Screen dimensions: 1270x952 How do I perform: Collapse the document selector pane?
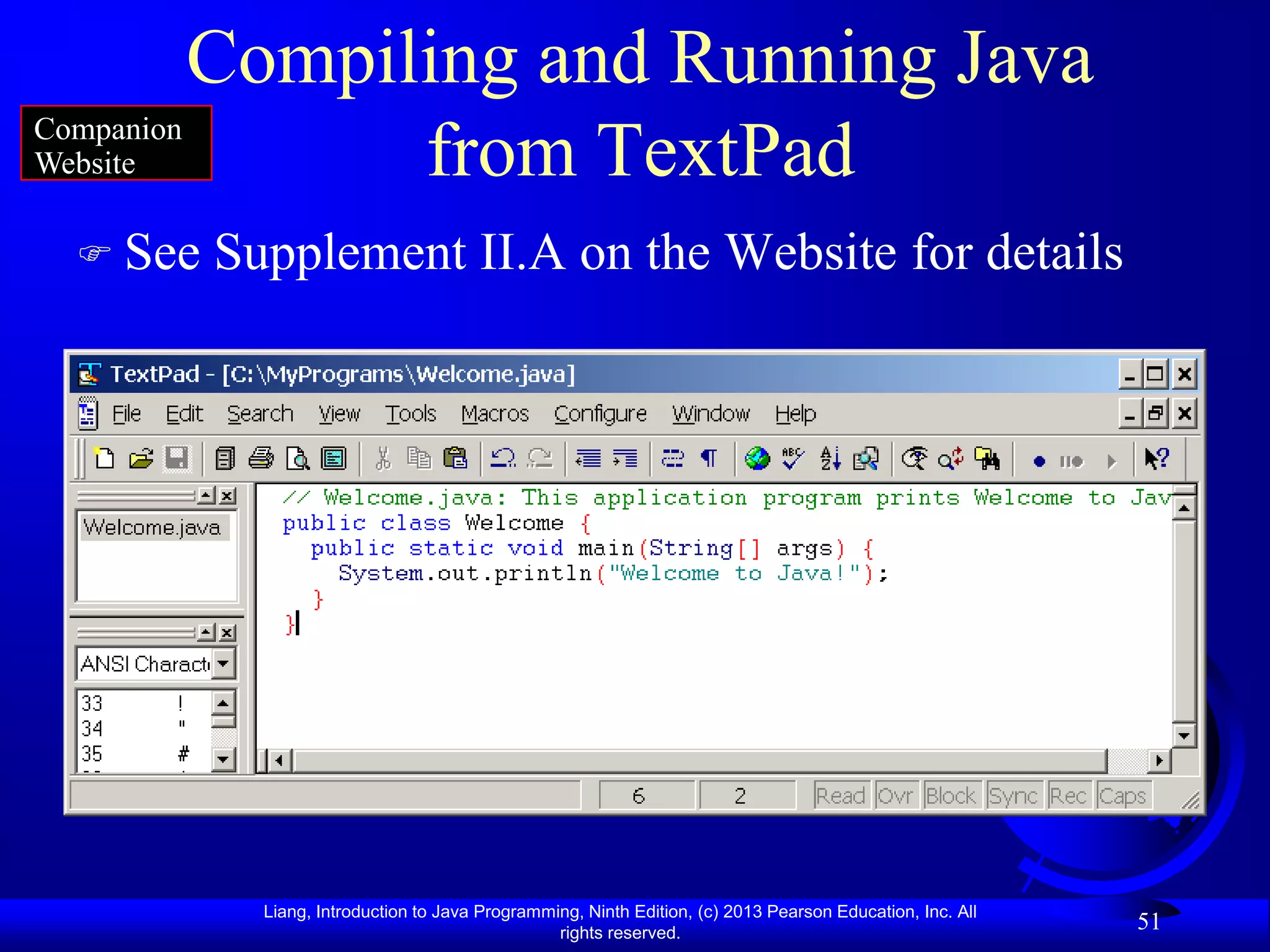point(206,495)
